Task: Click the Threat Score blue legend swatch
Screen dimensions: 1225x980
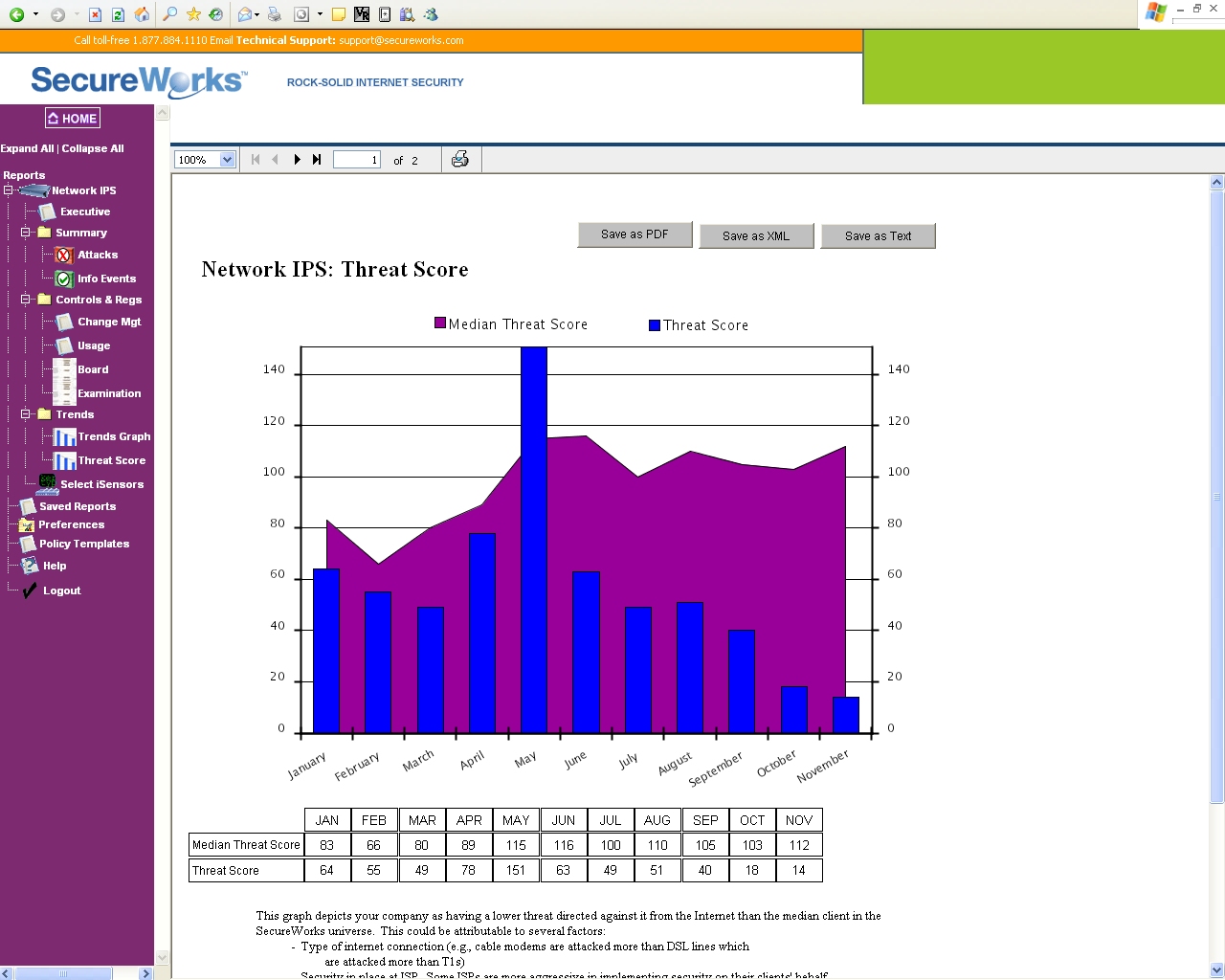Action: [x=655, y=325]
